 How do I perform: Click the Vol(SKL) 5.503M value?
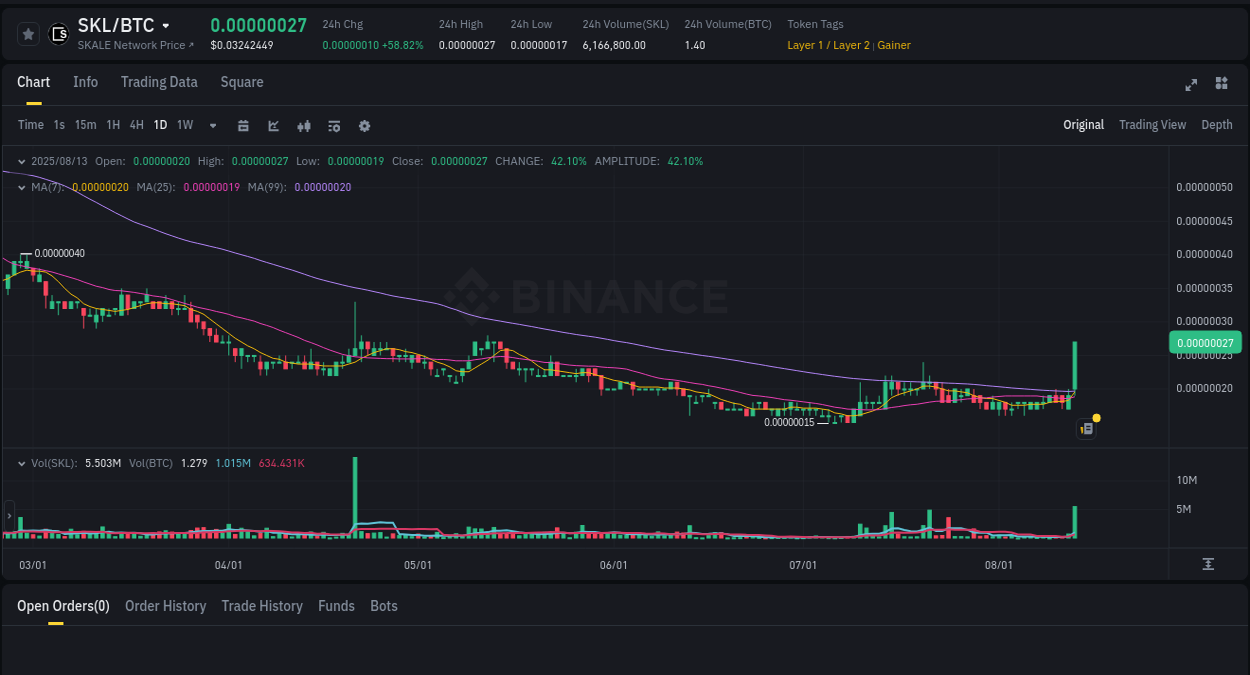(x=104, y=463)
